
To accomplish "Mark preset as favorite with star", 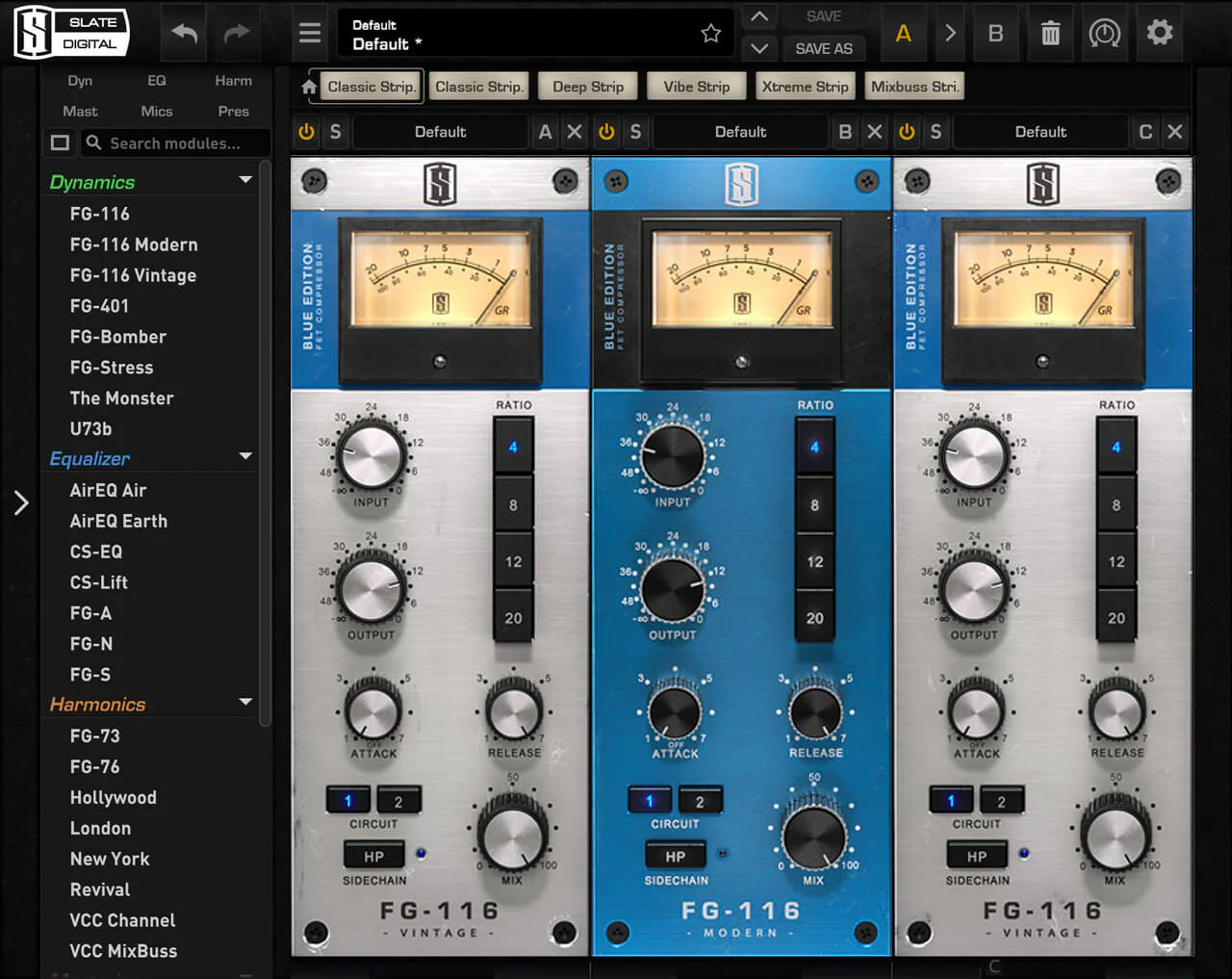I will coord(711,34).
